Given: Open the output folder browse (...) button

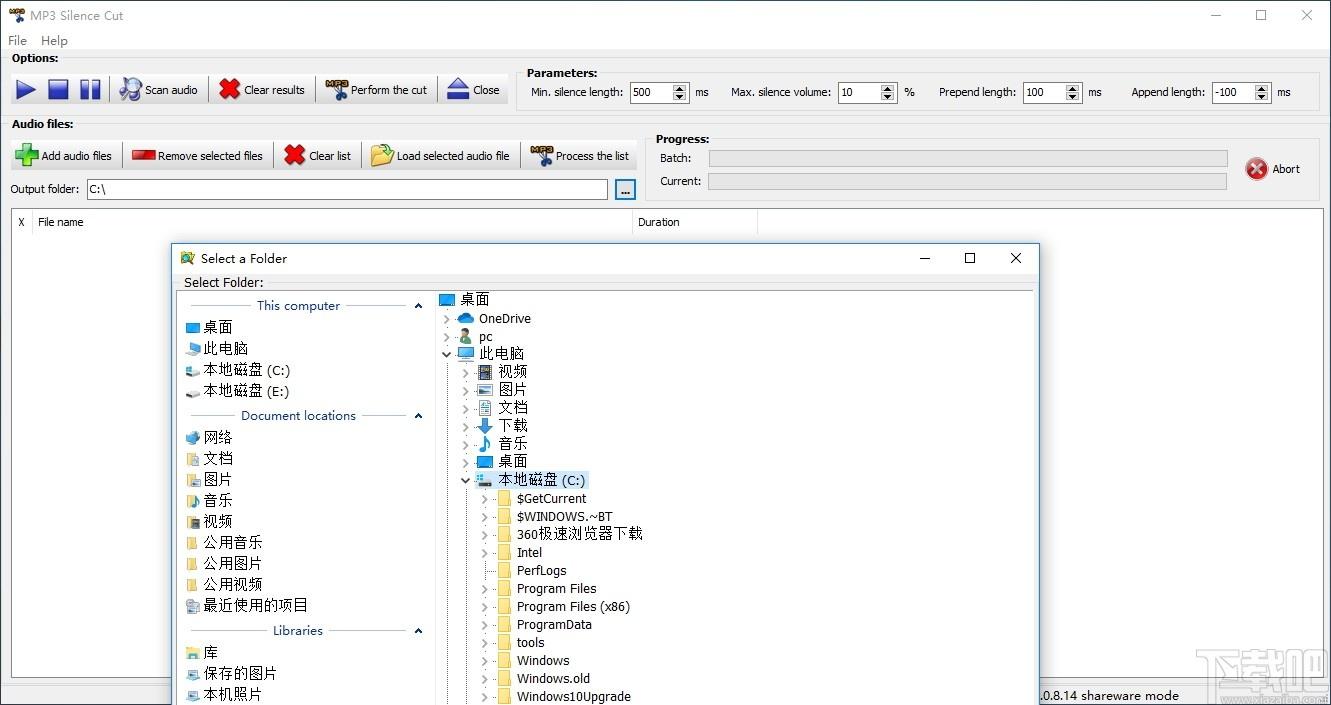Looking at the screenshot, I should tap(625, 189).
